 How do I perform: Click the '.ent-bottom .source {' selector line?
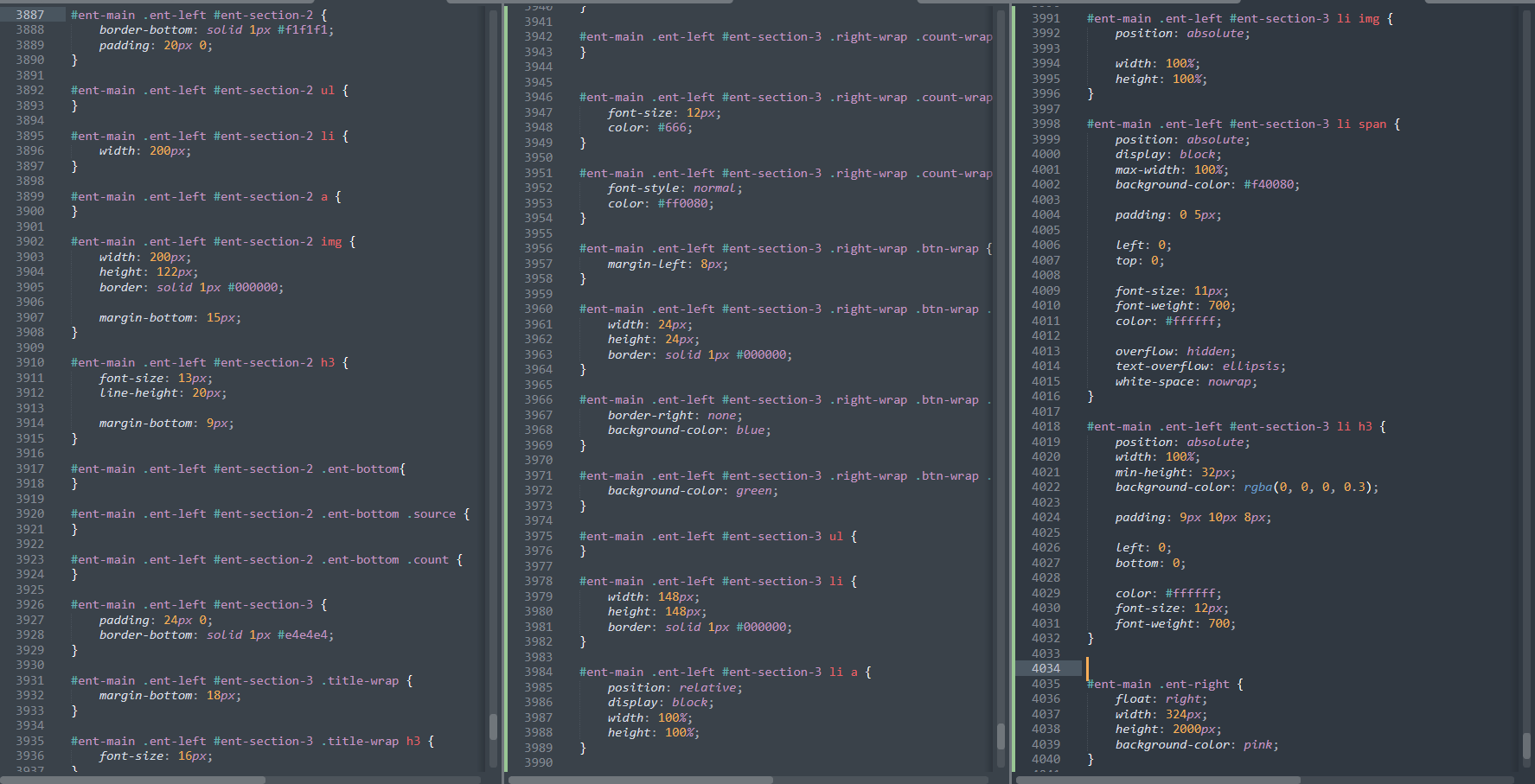tap(270, 514)
